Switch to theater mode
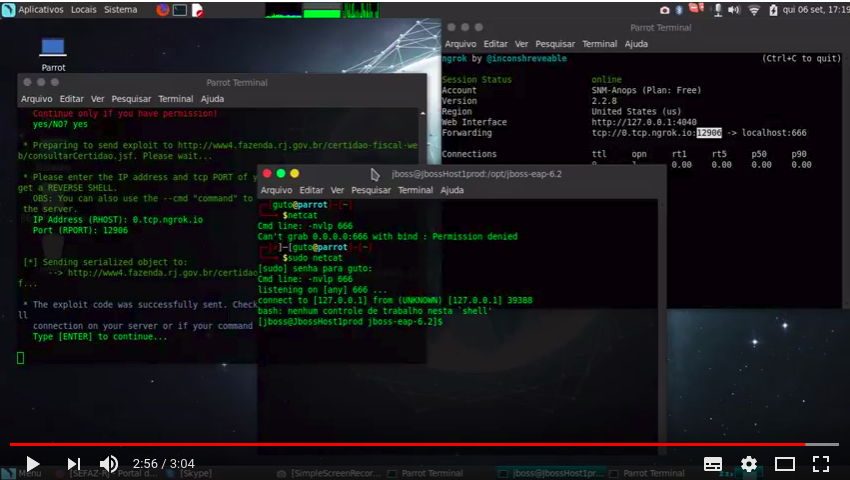850x480 pixels. pyautogui.click(x=784, y=464)
